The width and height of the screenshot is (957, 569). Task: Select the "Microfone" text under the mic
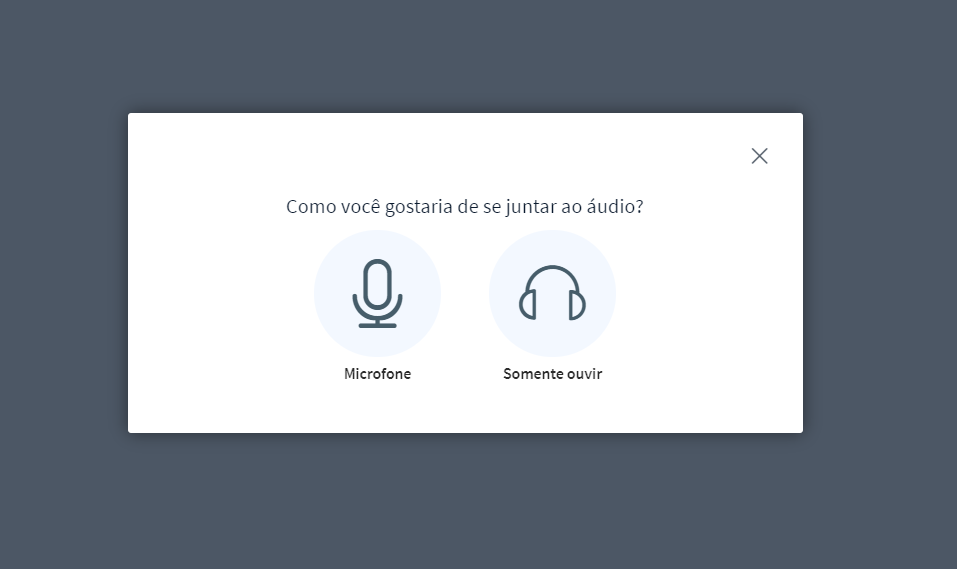coord(377,374)
